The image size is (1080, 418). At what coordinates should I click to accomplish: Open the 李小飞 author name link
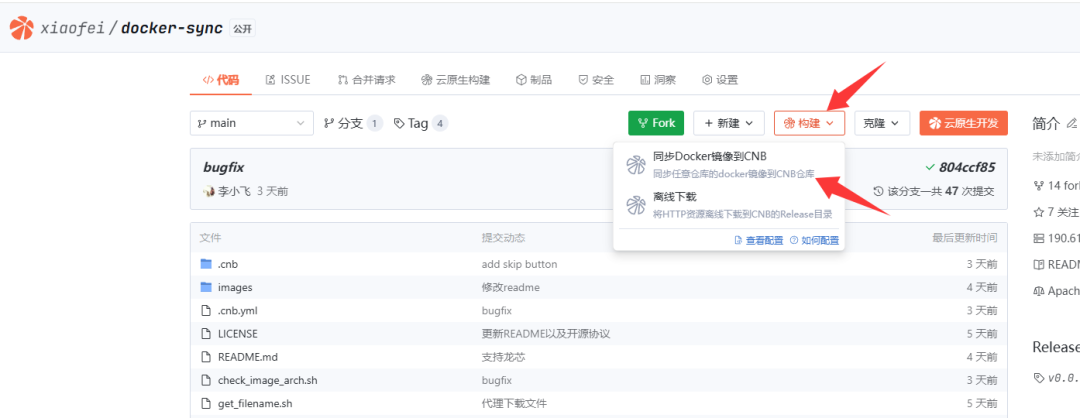click(x=235, y=191)
